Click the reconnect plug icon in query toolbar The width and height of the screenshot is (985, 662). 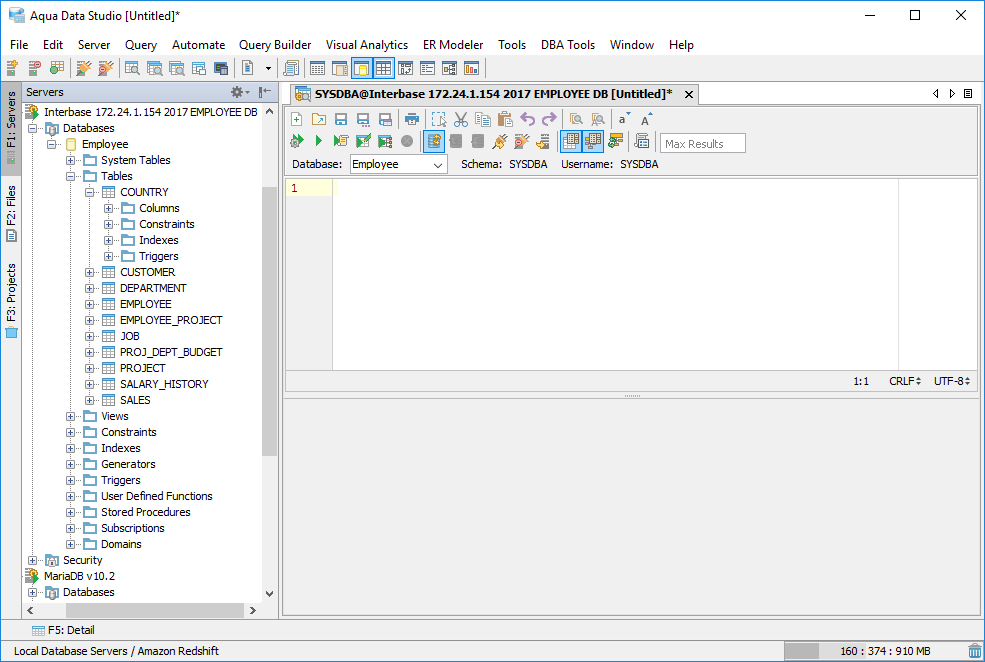point(500,141)
